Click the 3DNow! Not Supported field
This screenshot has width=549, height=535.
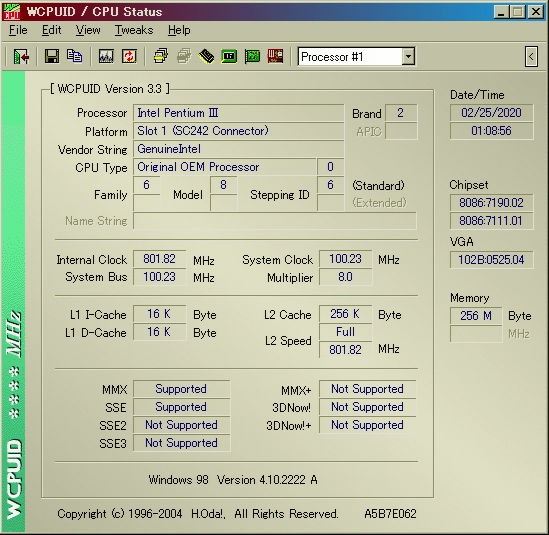click(368, 407)
